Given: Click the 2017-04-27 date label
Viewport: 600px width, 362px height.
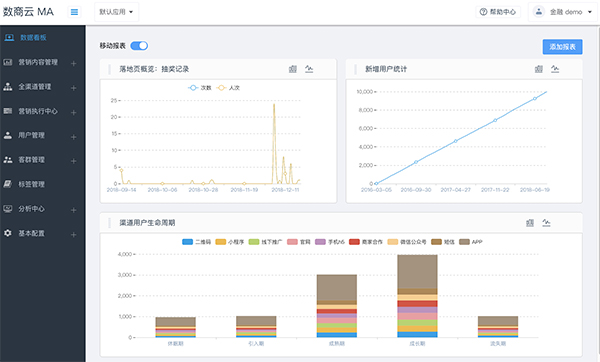Looking at the screenshot, I should pyautogui.click(x=455, y=190).
